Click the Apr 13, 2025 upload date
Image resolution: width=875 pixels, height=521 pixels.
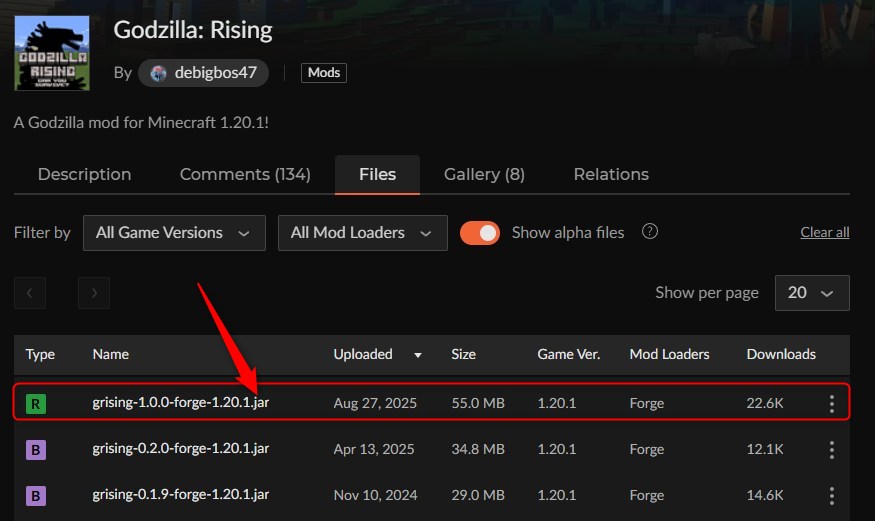pos(374,449)
